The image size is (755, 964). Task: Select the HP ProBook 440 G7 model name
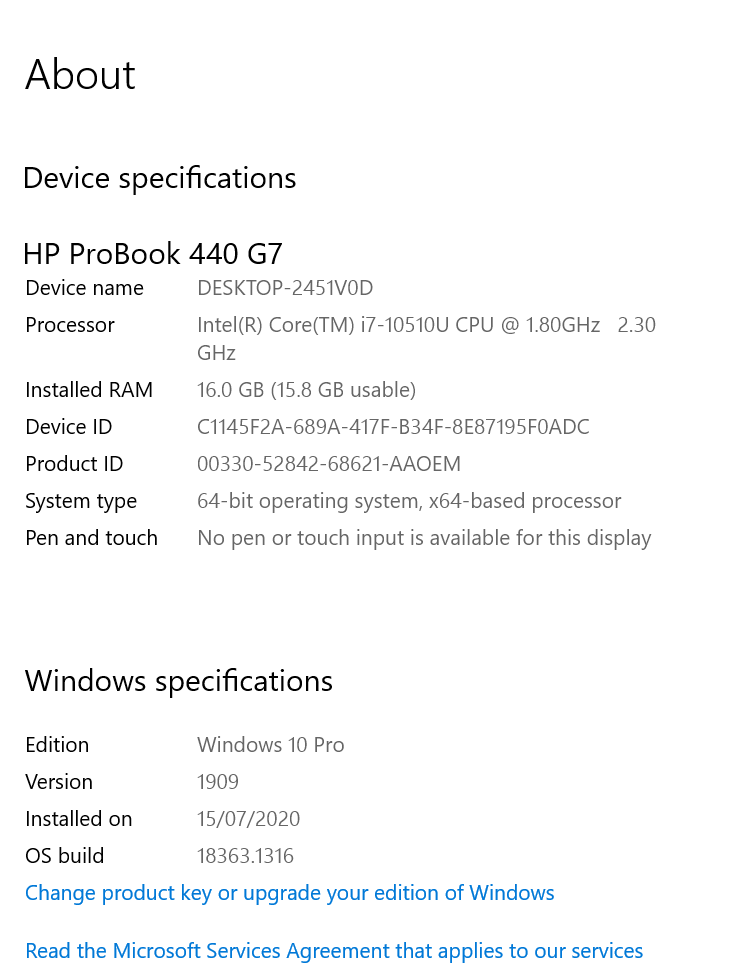[152, 253]
